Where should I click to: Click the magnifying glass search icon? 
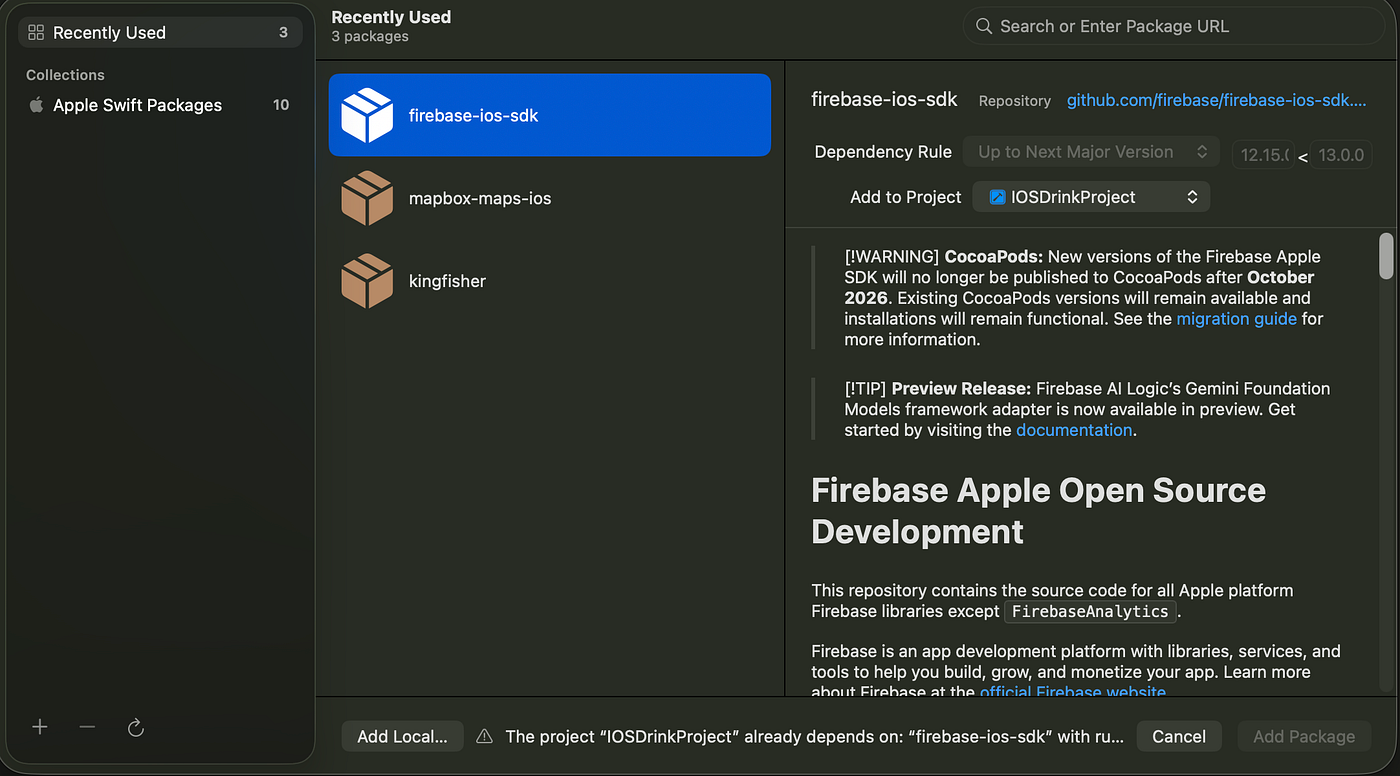(984, 26)
